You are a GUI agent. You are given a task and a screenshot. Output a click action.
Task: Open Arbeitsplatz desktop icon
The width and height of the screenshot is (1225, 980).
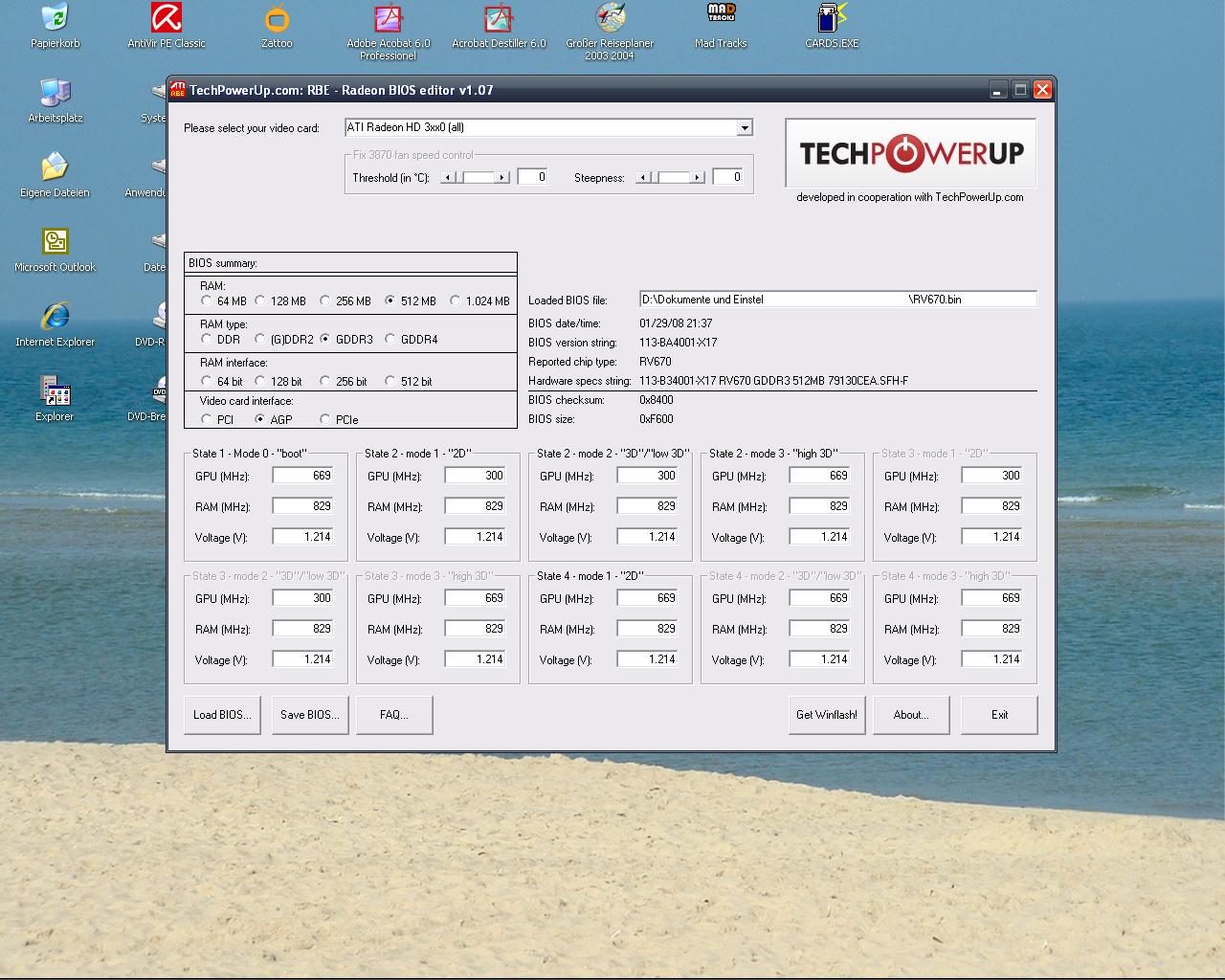pos(55,100)
